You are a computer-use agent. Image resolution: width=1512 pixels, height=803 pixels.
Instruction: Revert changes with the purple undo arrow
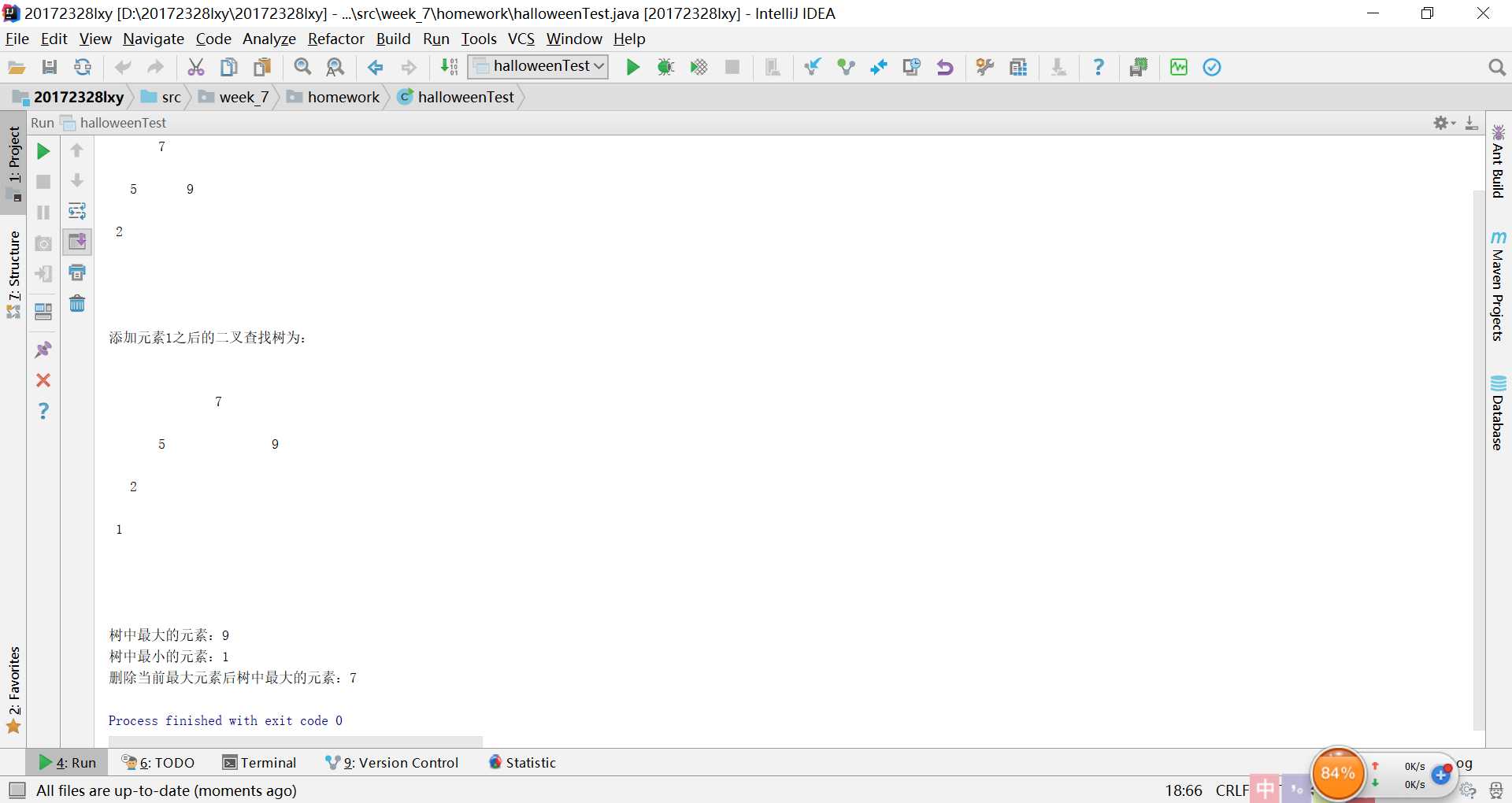click(x=945, y=67)
